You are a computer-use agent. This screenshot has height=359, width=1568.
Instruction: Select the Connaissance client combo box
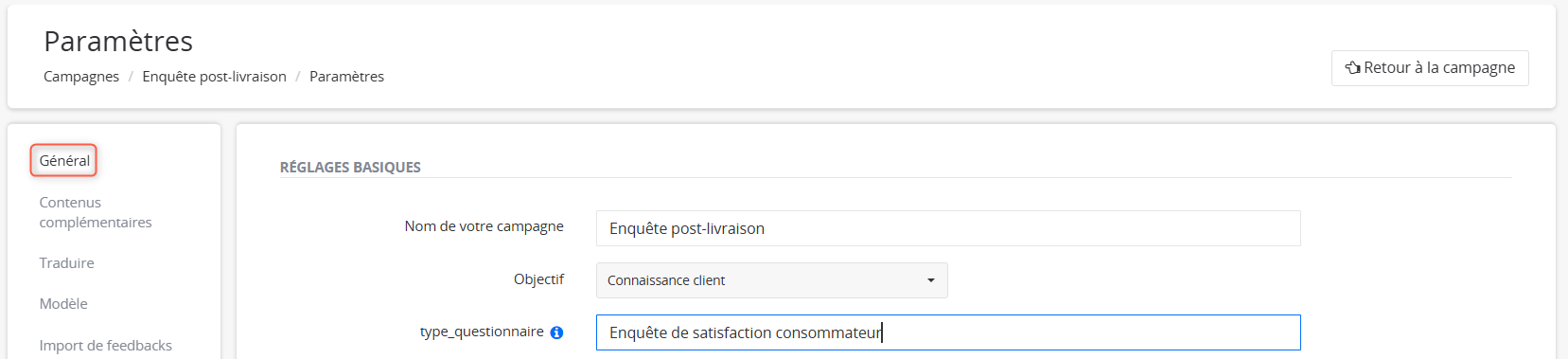click(771, 280)
